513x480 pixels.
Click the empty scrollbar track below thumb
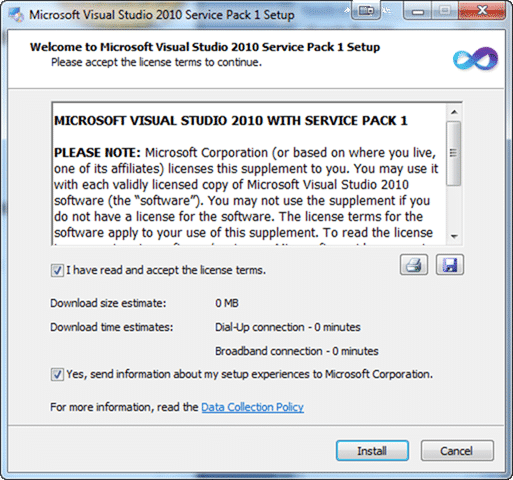pyautogui.click(x=454, y=207)
